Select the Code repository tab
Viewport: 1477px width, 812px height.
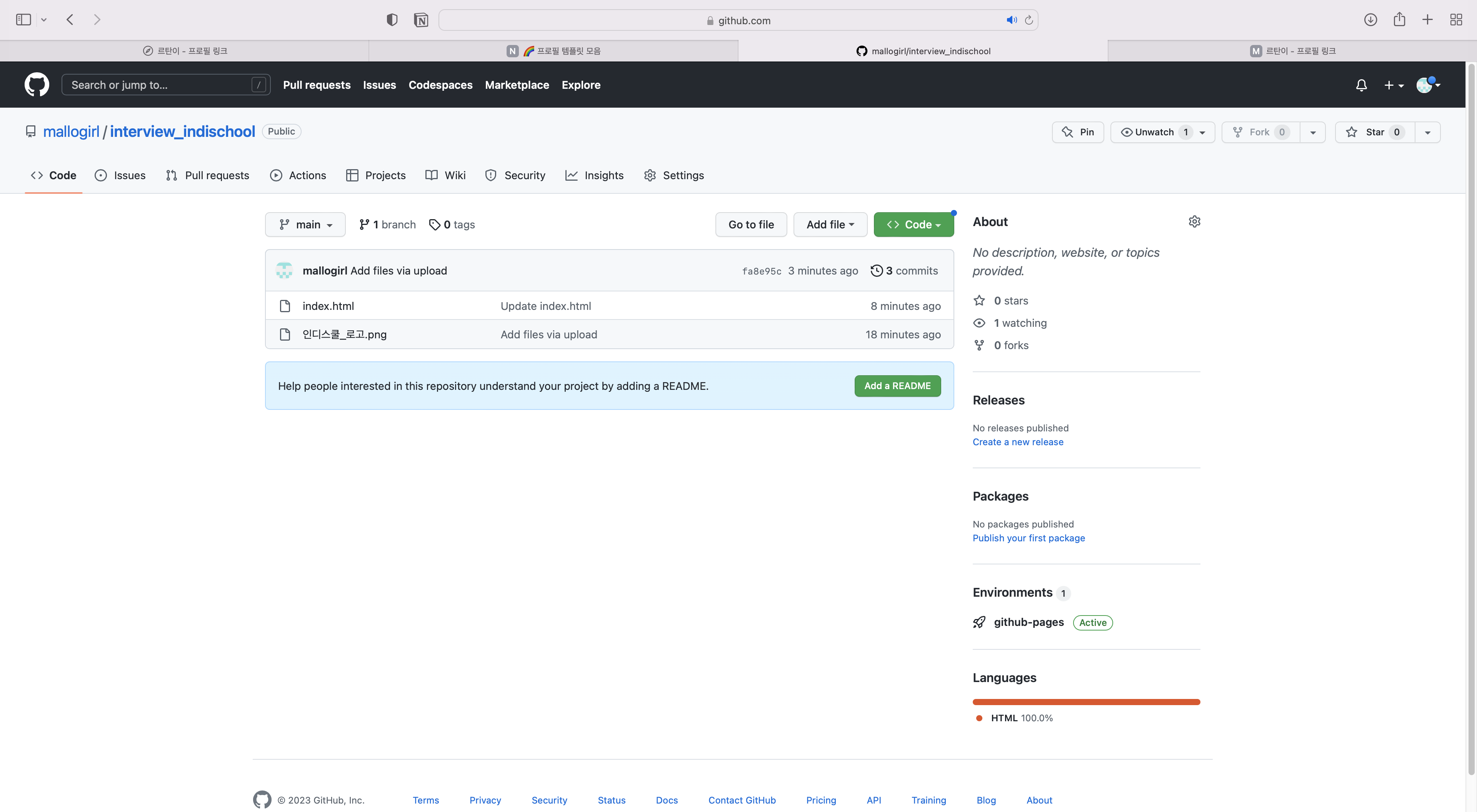point(53,175)
